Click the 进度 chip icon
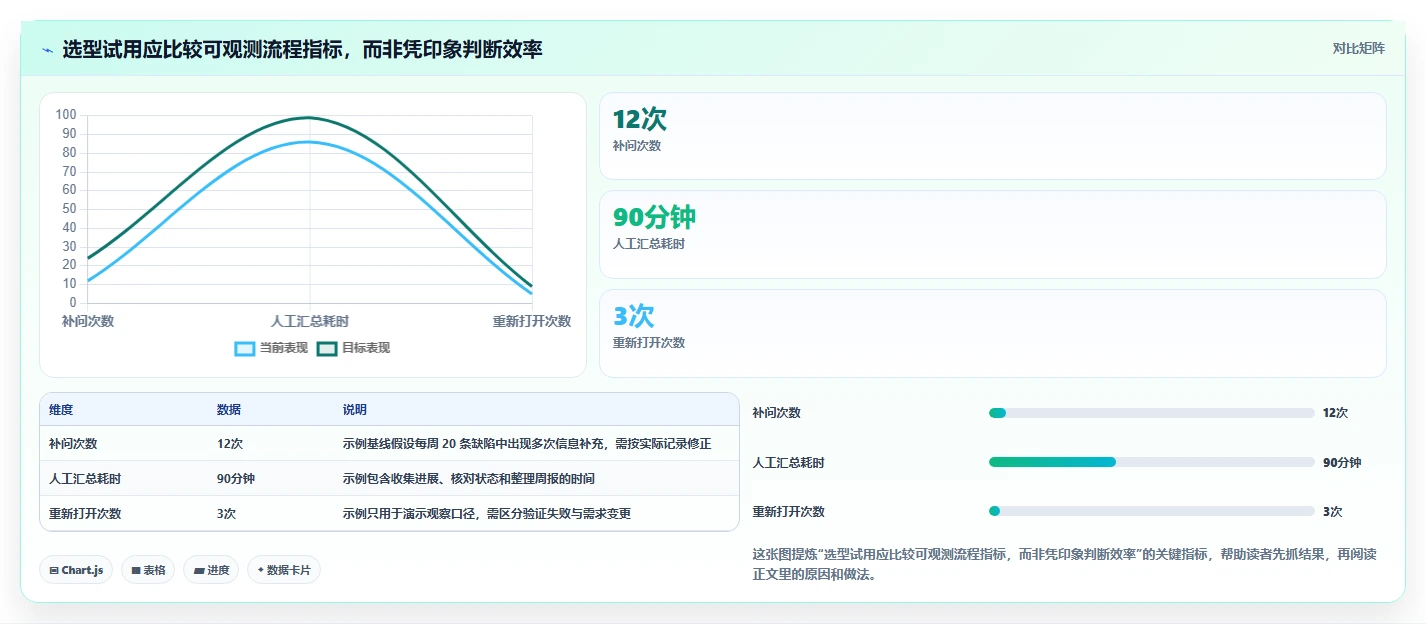The image size is (1426, 624). (x=199, y=570)
